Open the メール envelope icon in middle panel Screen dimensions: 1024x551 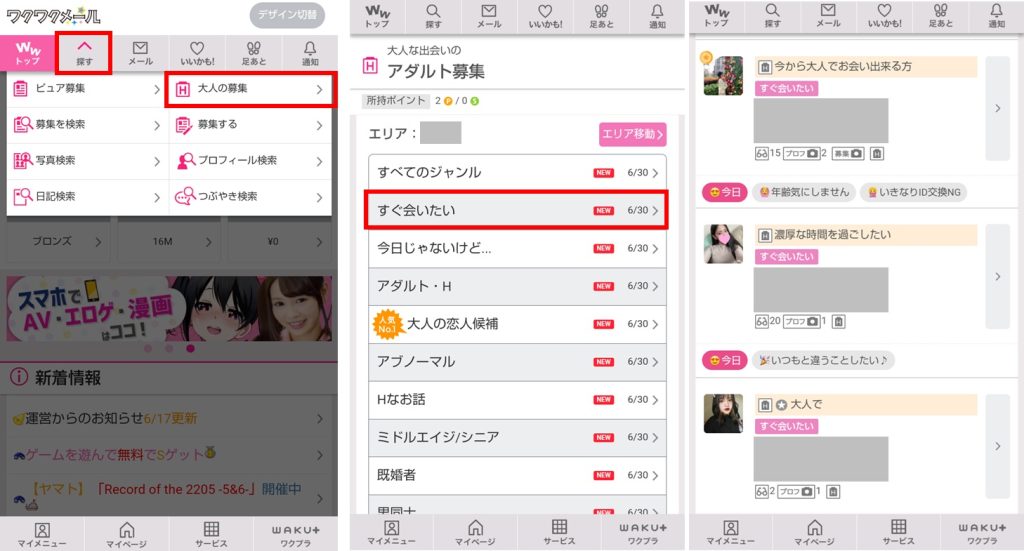pyautogui.click(x=488, y=16)
